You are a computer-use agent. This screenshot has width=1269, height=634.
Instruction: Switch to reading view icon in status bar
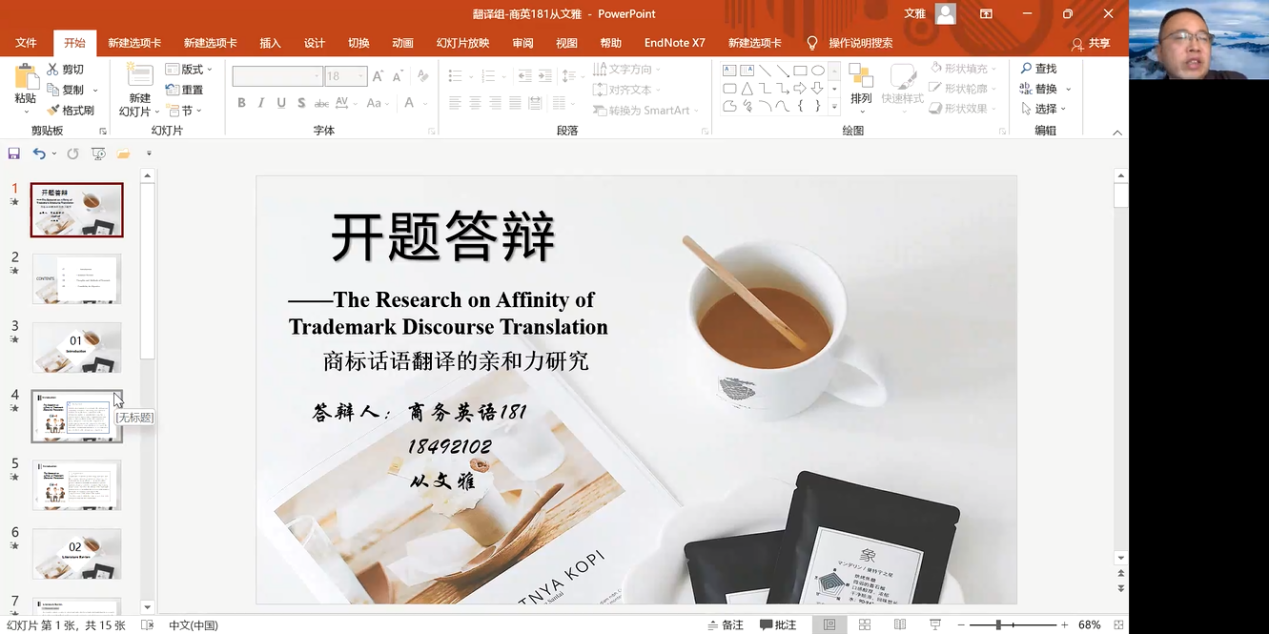point(900,625)
